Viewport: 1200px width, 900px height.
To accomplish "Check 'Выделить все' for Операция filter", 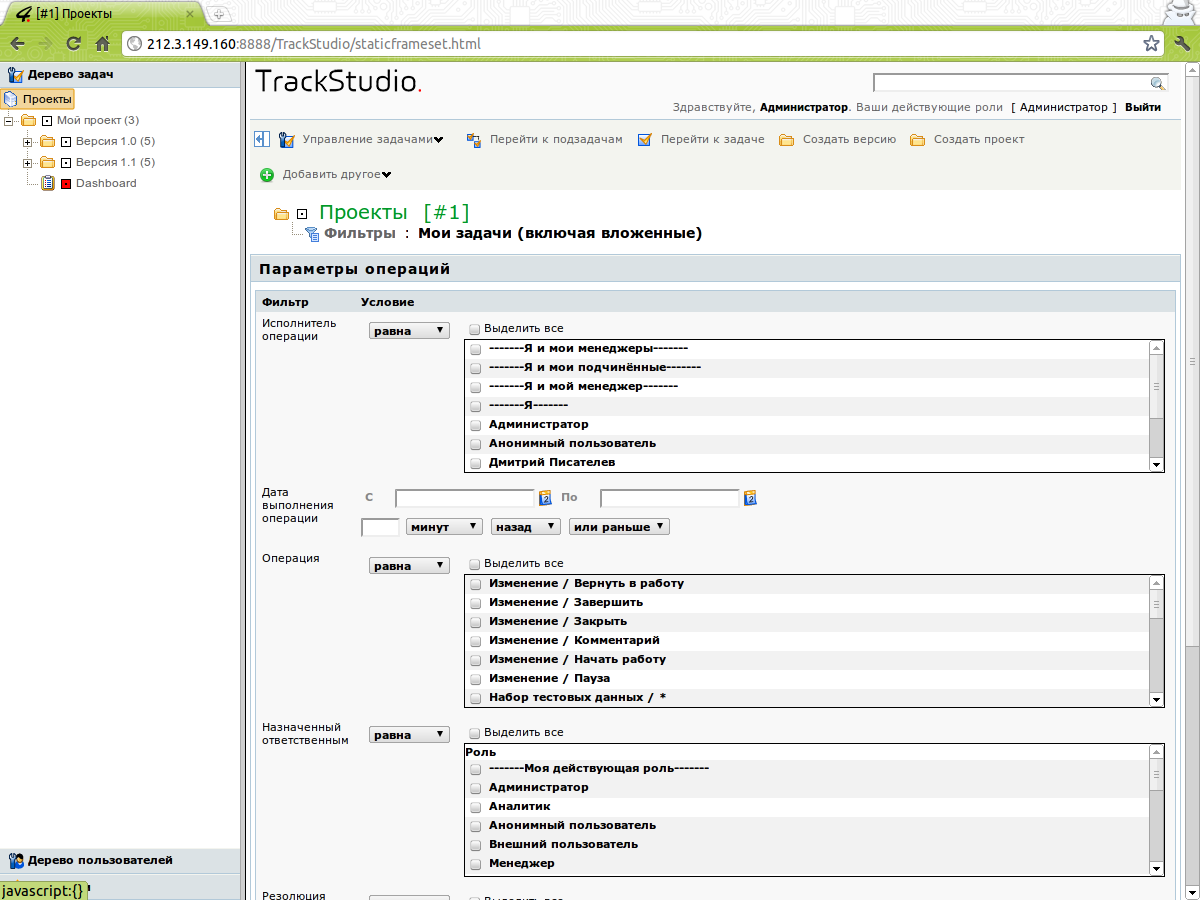I will [475, 564].
